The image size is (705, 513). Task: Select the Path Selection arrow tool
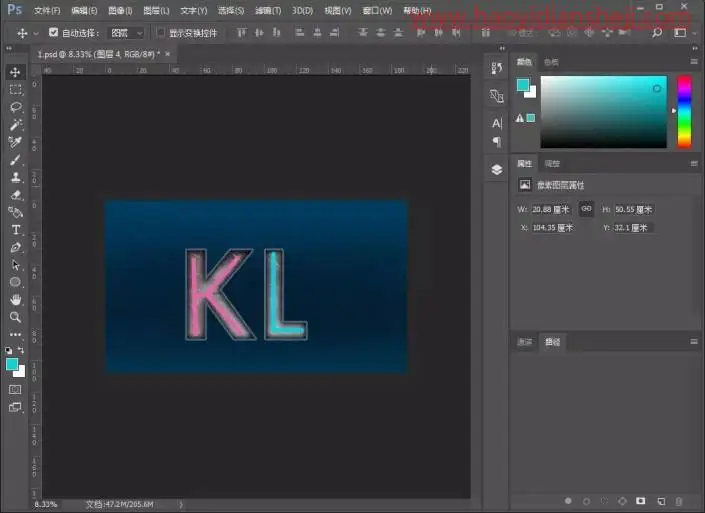[x=15, y=265]
